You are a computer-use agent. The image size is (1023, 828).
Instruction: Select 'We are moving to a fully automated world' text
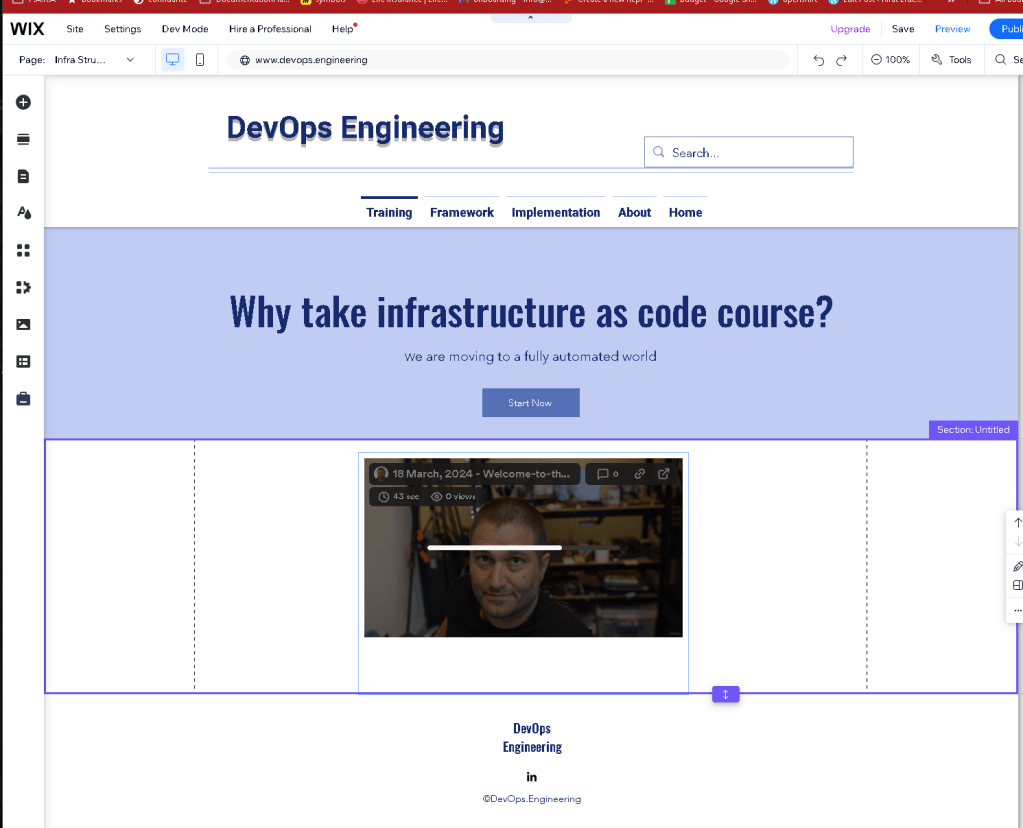point(530,356)
